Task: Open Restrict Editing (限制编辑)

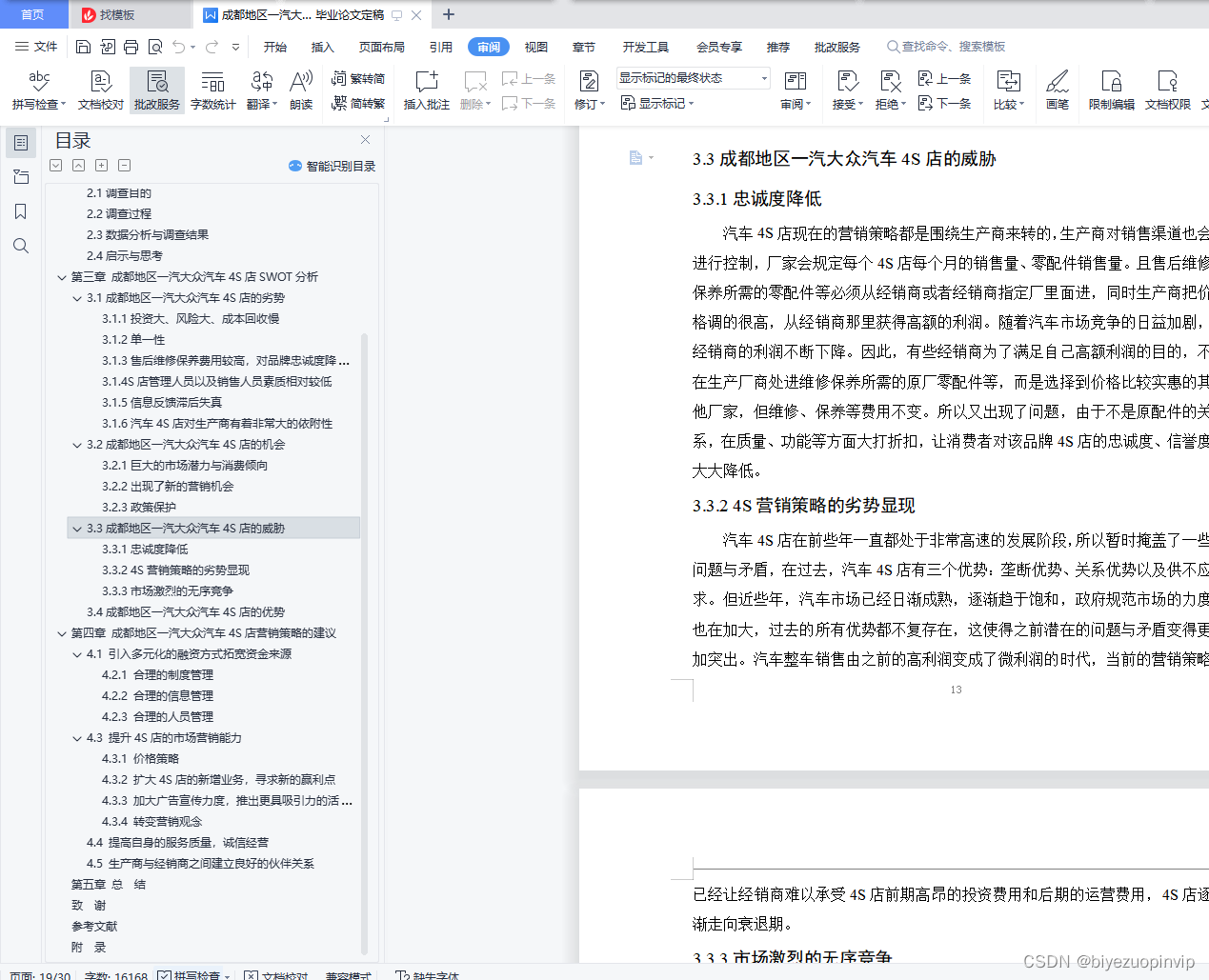Action: (1112, 90)
